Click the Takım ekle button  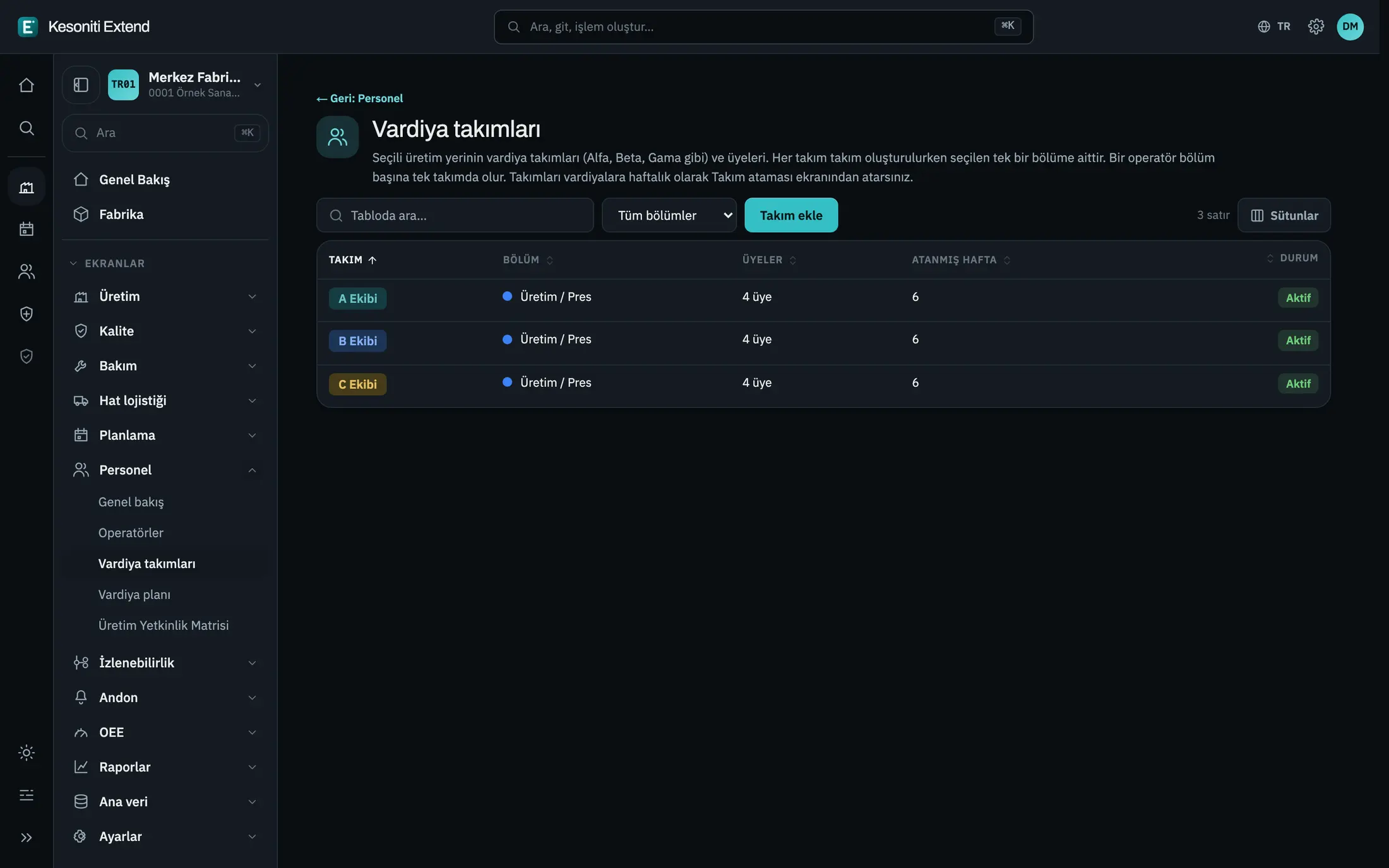pos(791,215)
